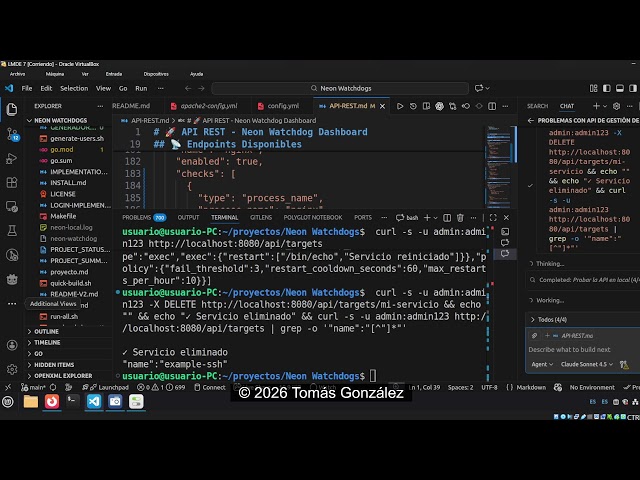Open editor More Actions ellipsis
Screen dimensions: 640x480
click(x=505, y=106)
